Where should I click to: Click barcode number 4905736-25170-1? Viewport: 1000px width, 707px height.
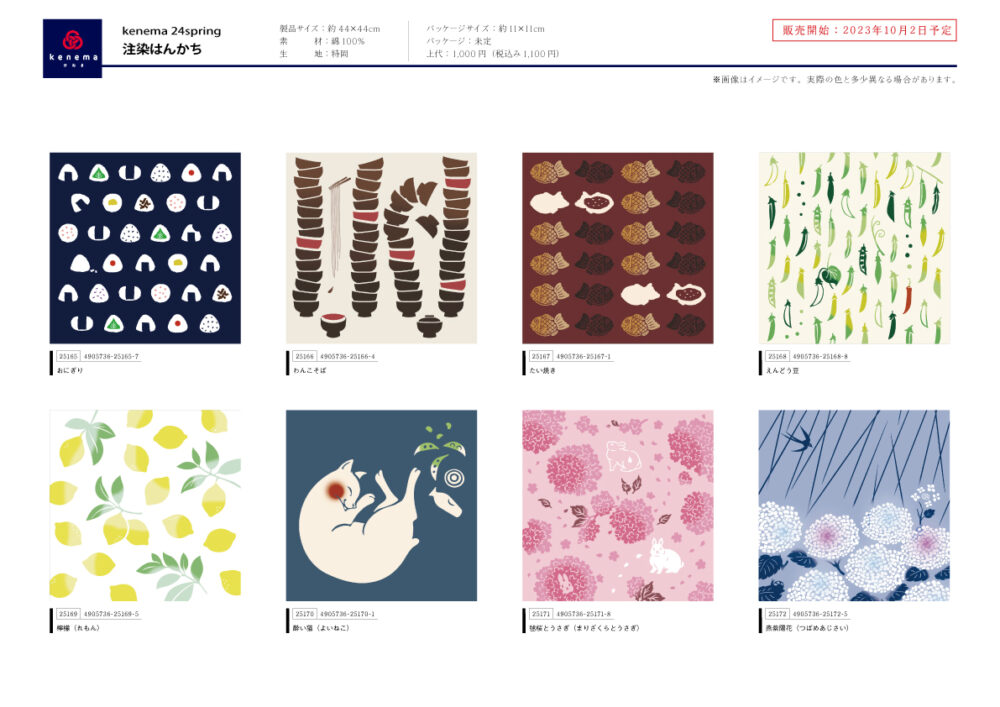[348, 614]
